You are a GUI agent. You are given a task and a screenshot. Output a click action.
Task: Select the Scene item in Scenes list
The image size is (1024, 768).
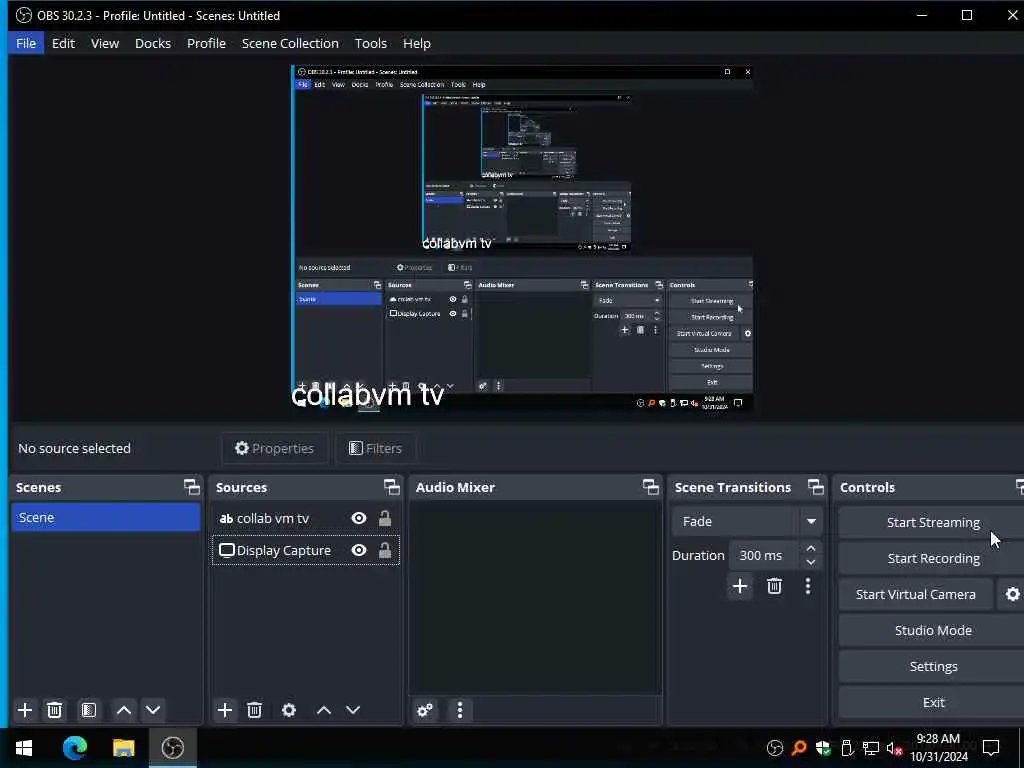(x=106, y=517)
